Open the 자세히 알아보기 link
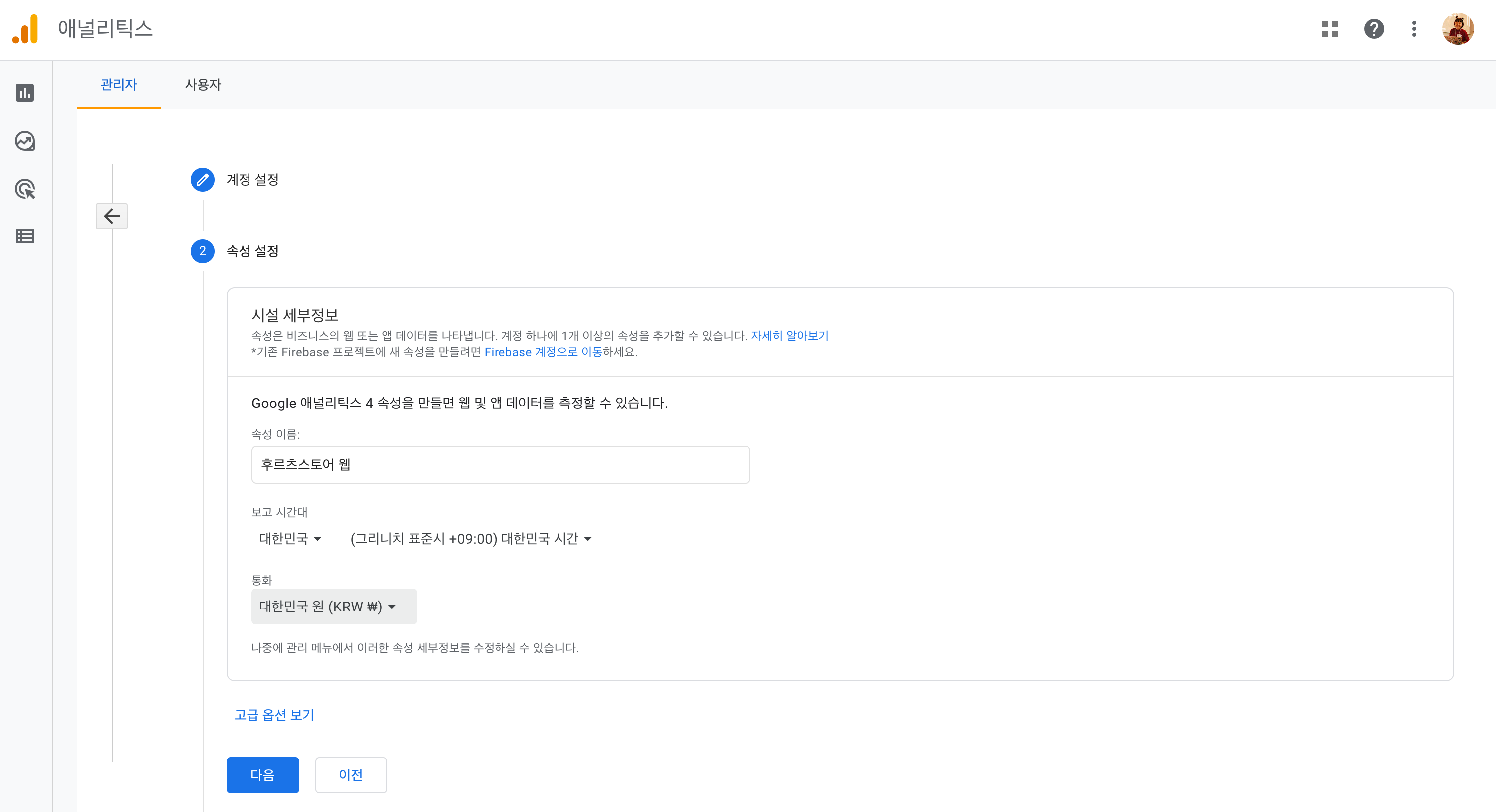The width and height of the screenshot is (1496, 812). (x=790, y=336)
